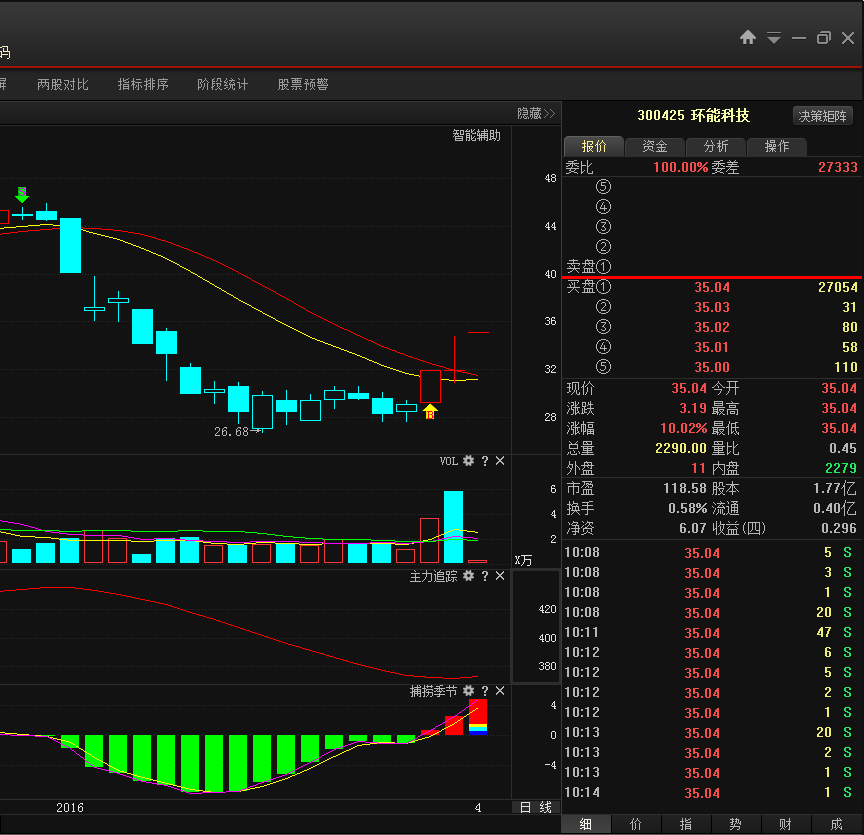Open 指标排序 in the menu bar
Screen dimensions: 864x835
coord(143,85)
